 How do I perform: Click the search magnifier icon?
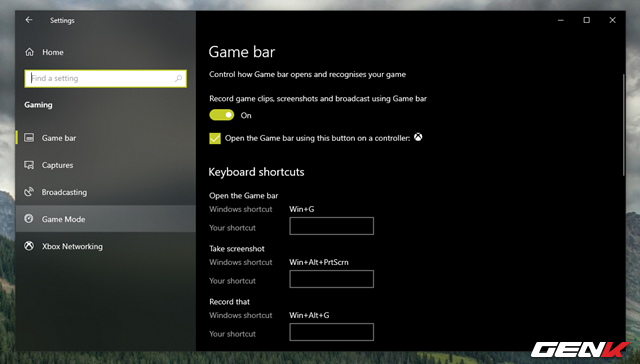click(178, 78)
